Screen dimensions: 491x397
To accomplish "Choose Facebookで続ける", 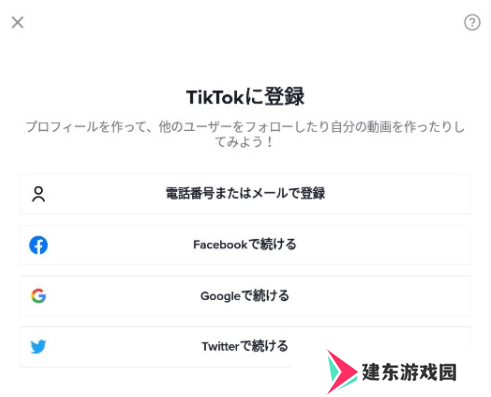I will pos(245,245).
